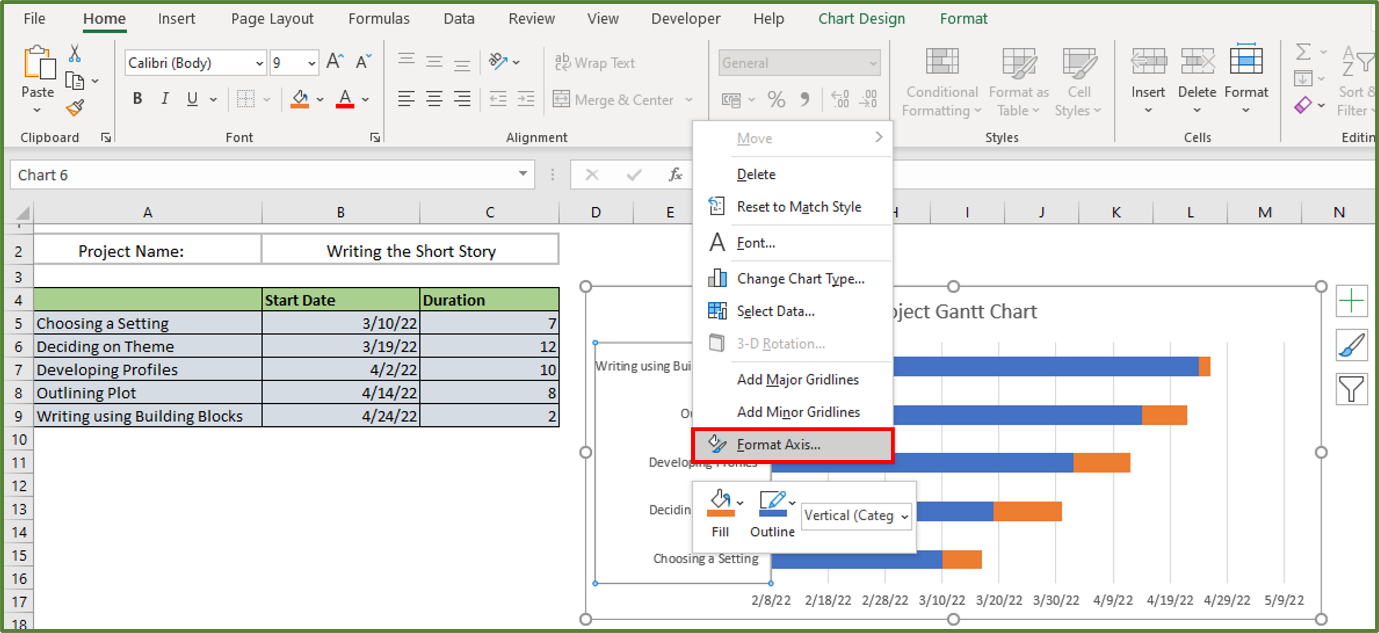
Task: Open Chart Styles with the brush icon
Action: [x=1352, y=345]
